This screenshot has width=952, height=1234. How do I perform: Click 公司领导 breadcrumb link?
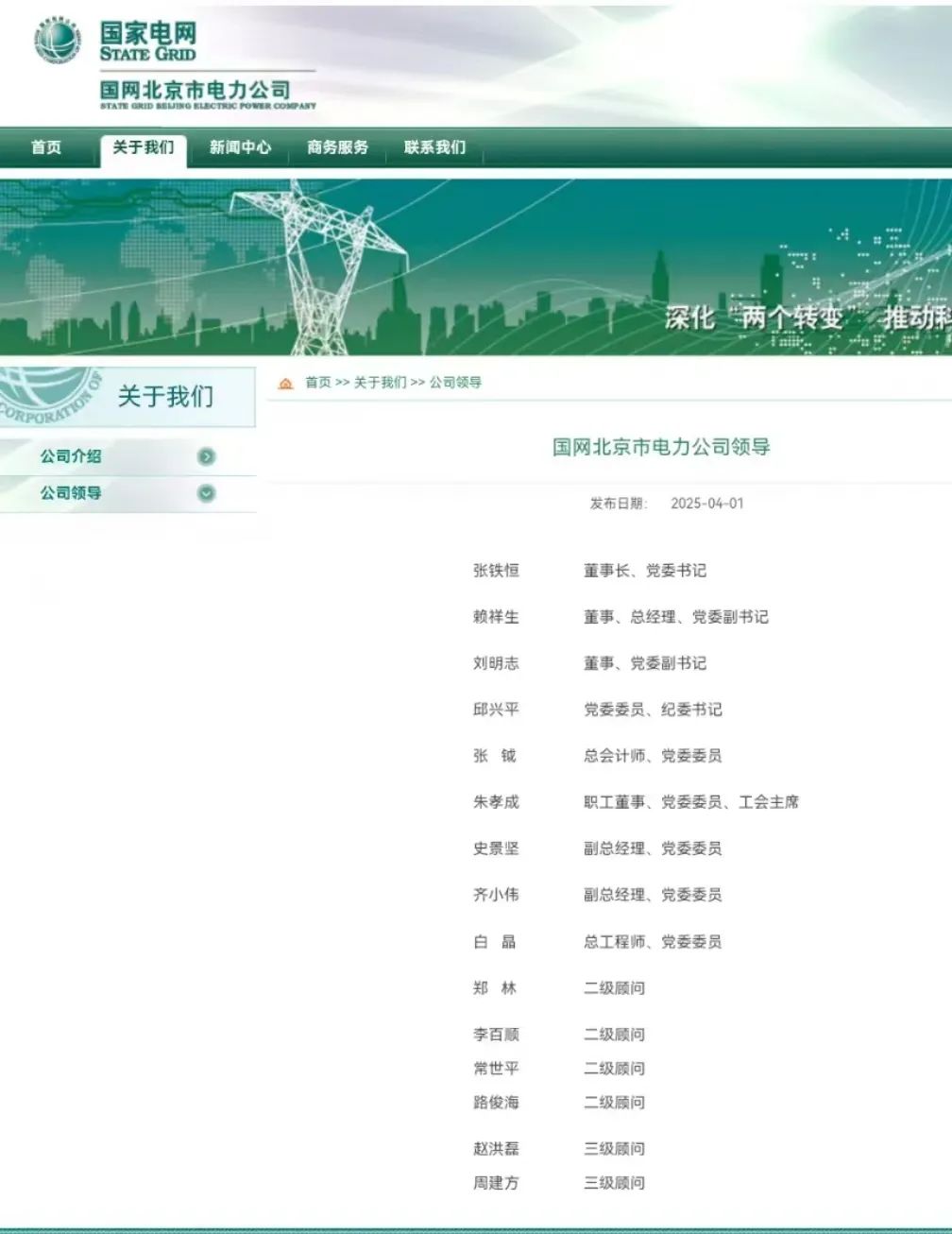(x=455, y=383)
